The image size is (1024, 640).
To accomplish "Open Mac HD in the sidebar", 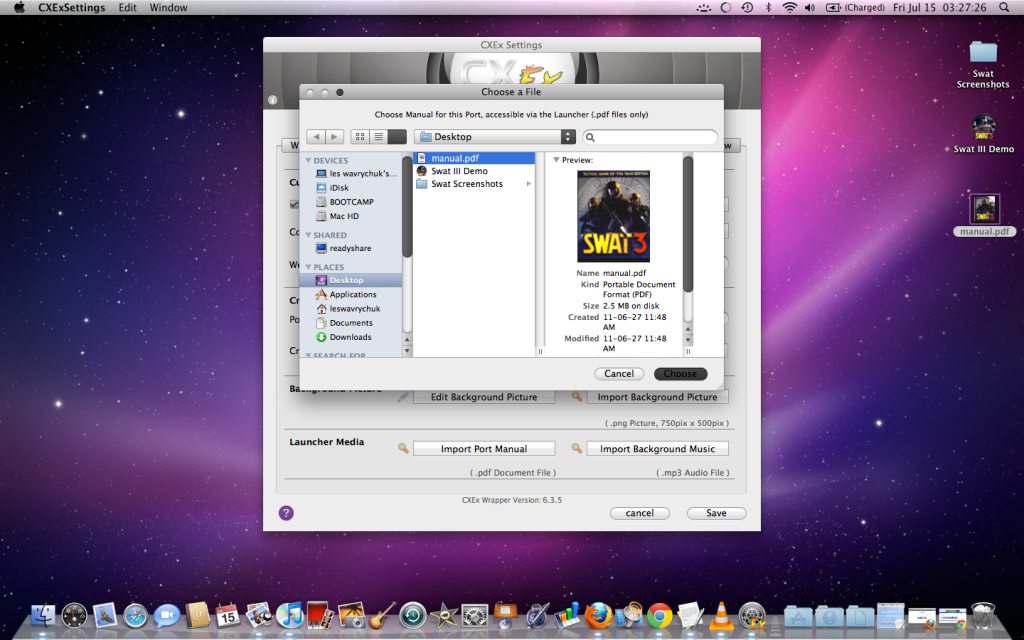I will (338, 216).
